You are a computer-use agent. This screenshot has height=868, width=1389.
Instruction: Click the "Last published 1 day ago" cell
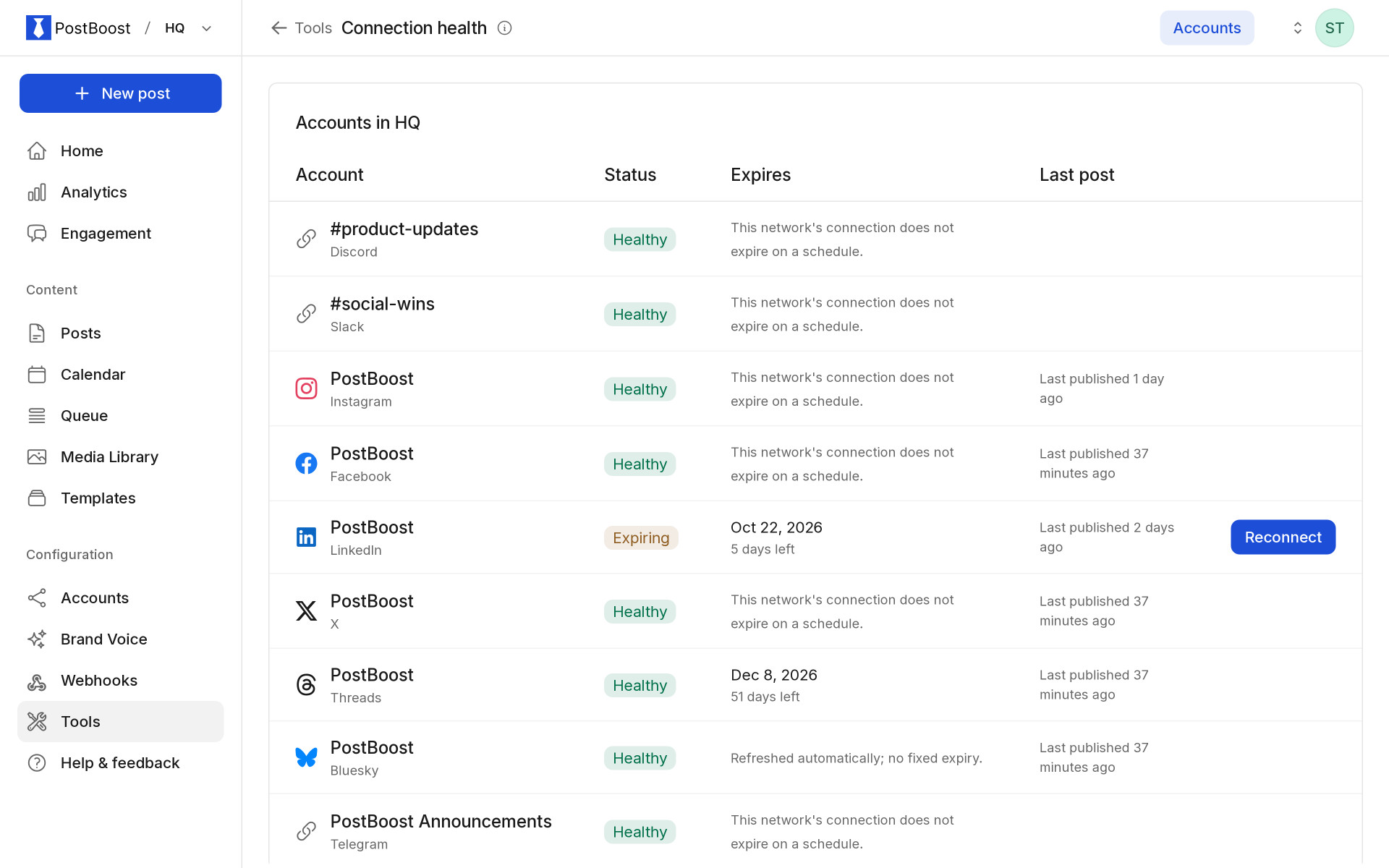pos(1101,388)
